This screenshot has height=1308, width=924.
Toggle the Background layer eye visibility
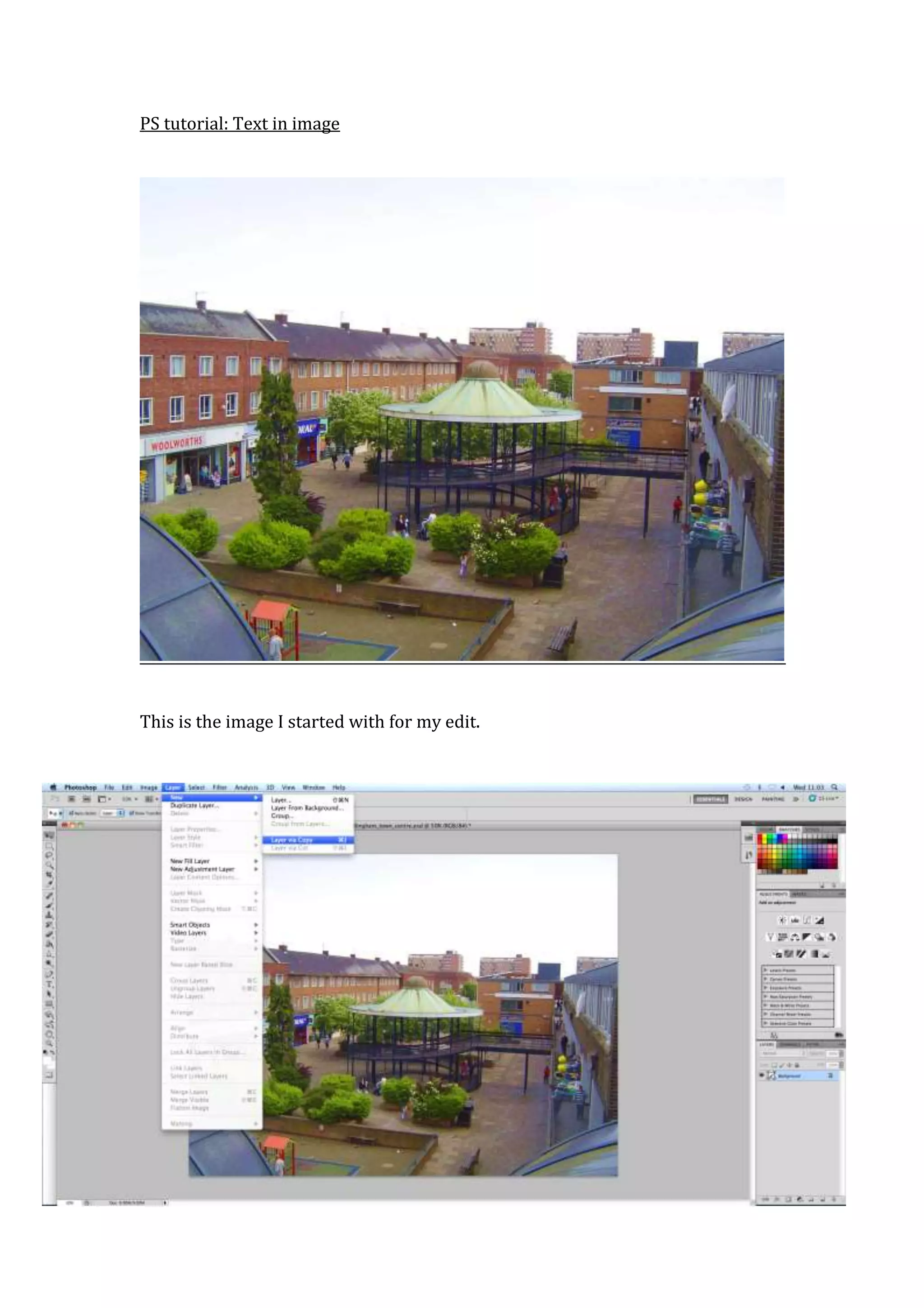pyautogui.click(x=762, y=1076)
